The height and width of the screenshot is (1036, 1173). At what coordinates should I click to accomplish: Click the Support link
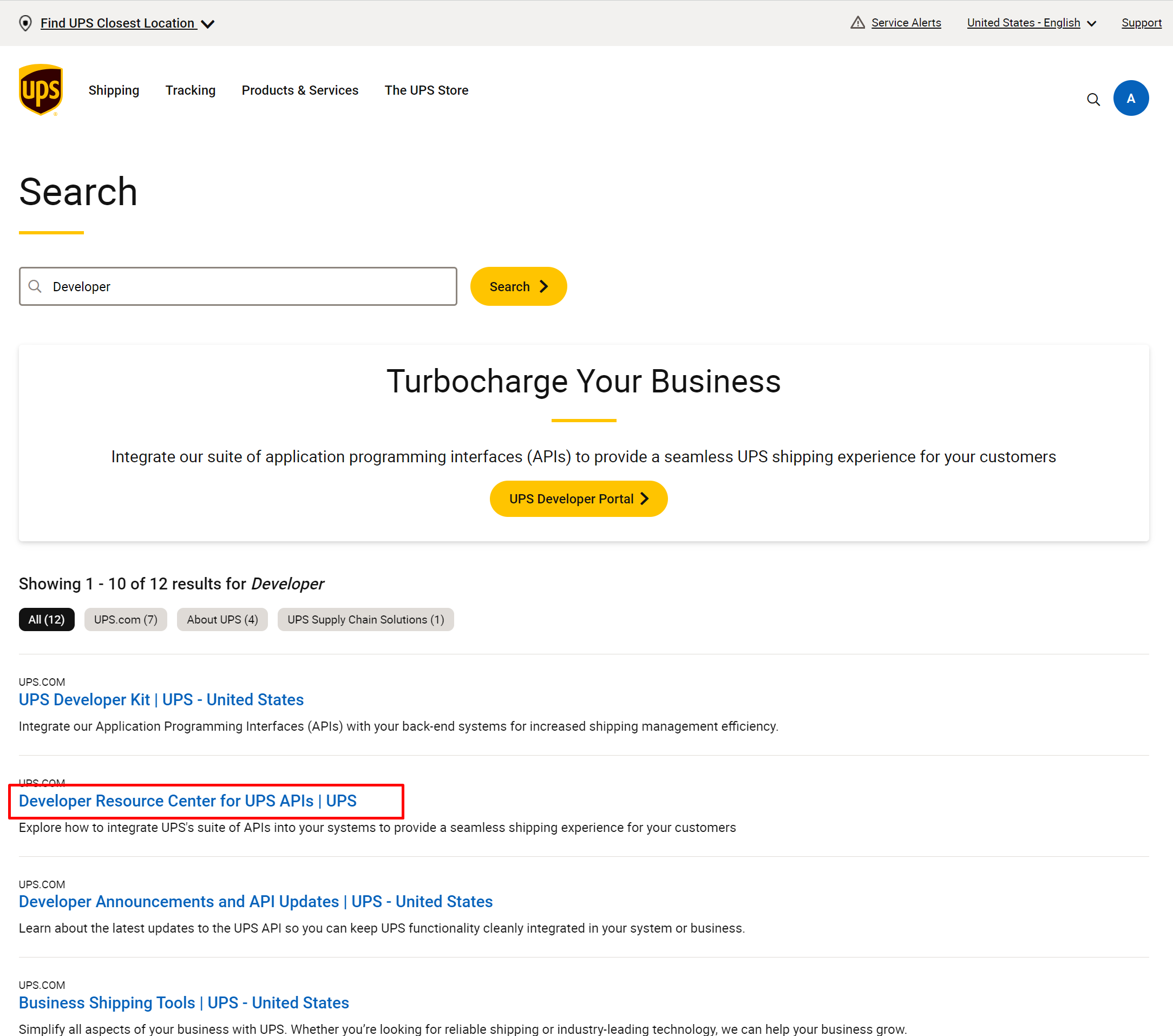click(1141, 22)
